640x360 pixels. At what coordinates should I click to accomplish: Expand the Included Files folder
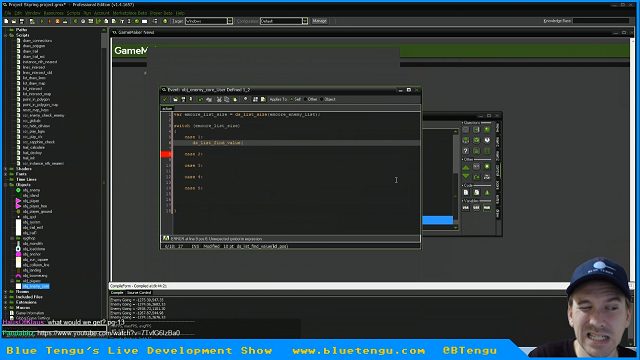pyautogui.click(x=6, y=297)
